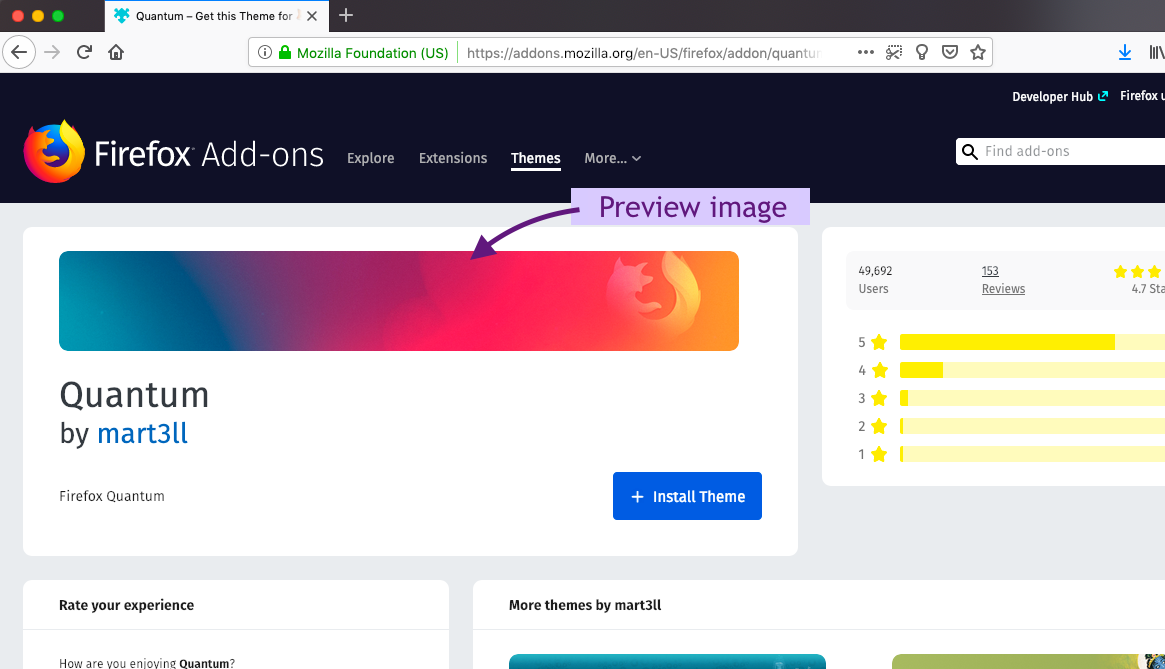This screenshot has width=1165, height=669.
Task: Open the Developer Hub link
Action: click(x=1060, y=97)
